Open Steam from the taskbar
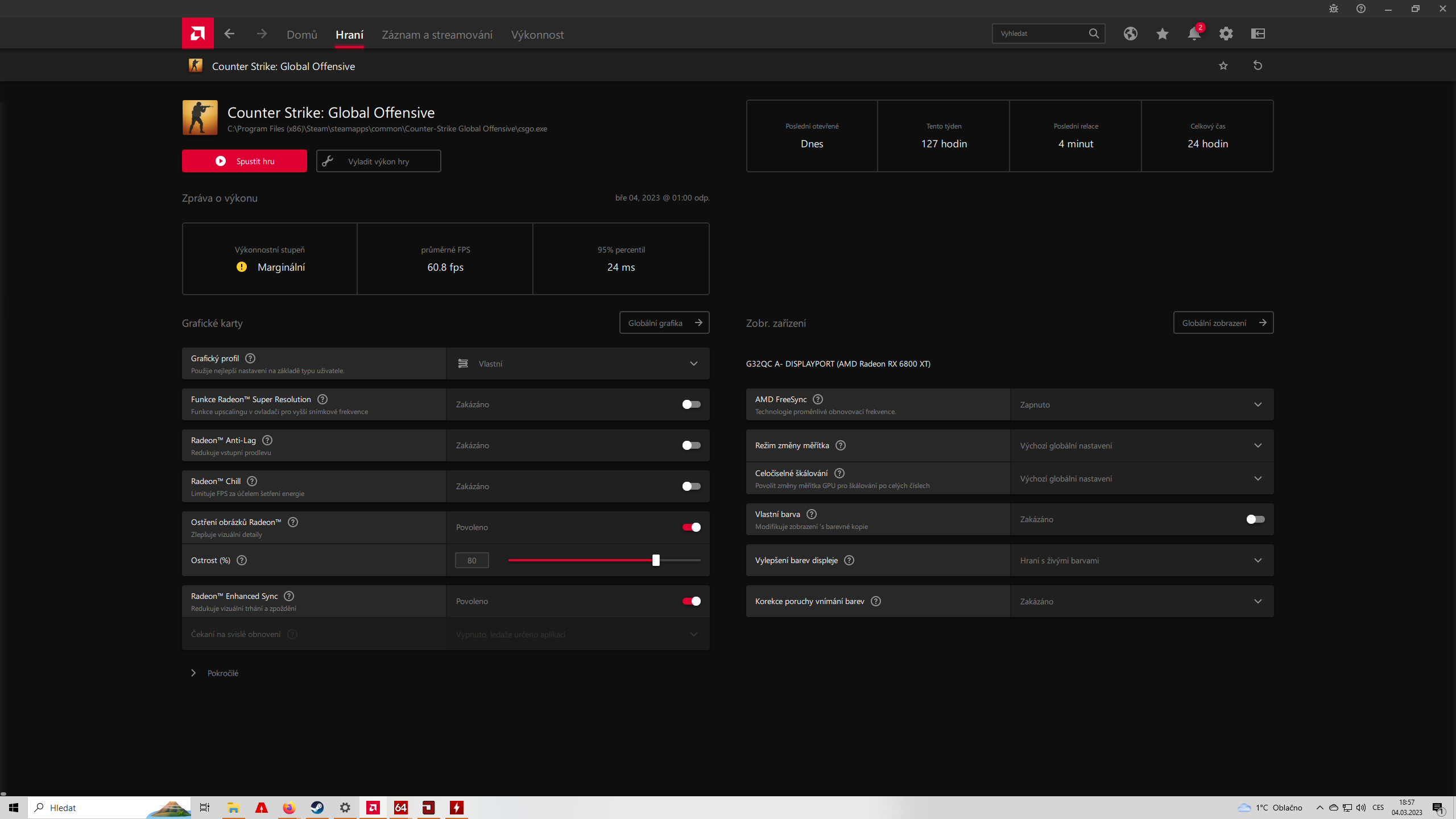The image size is (1456, 819). point(317,808)
